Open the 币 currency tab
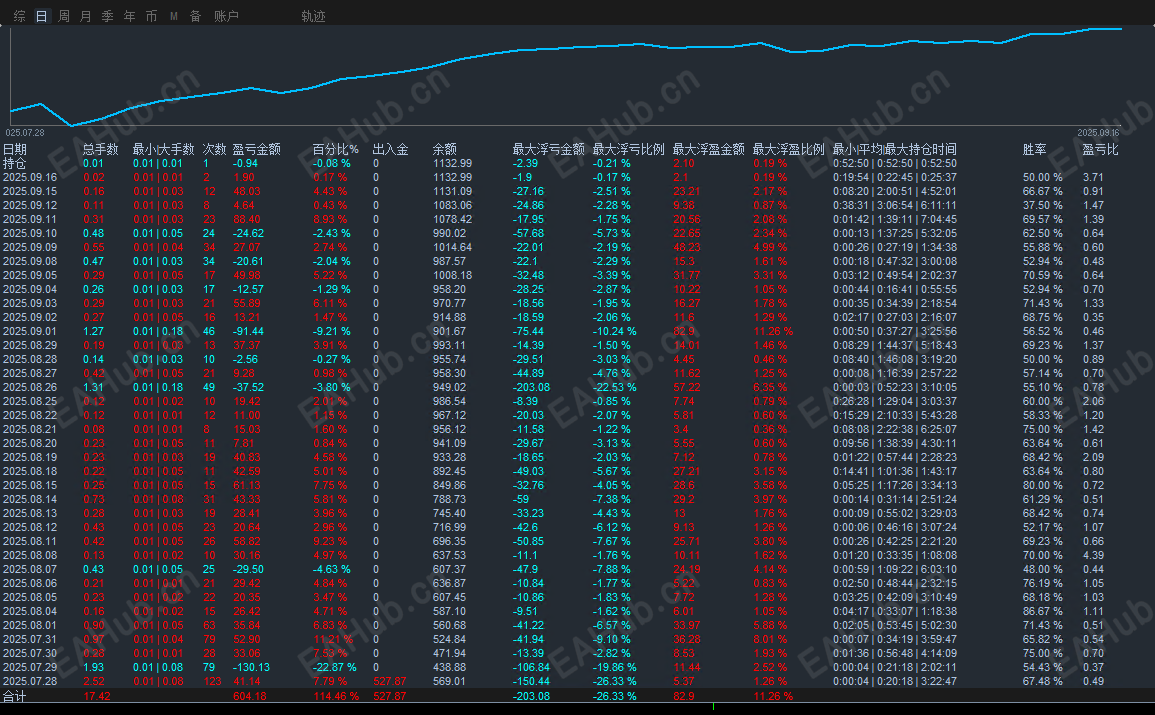Screen dimensions: 1155x715 (152, 16)
